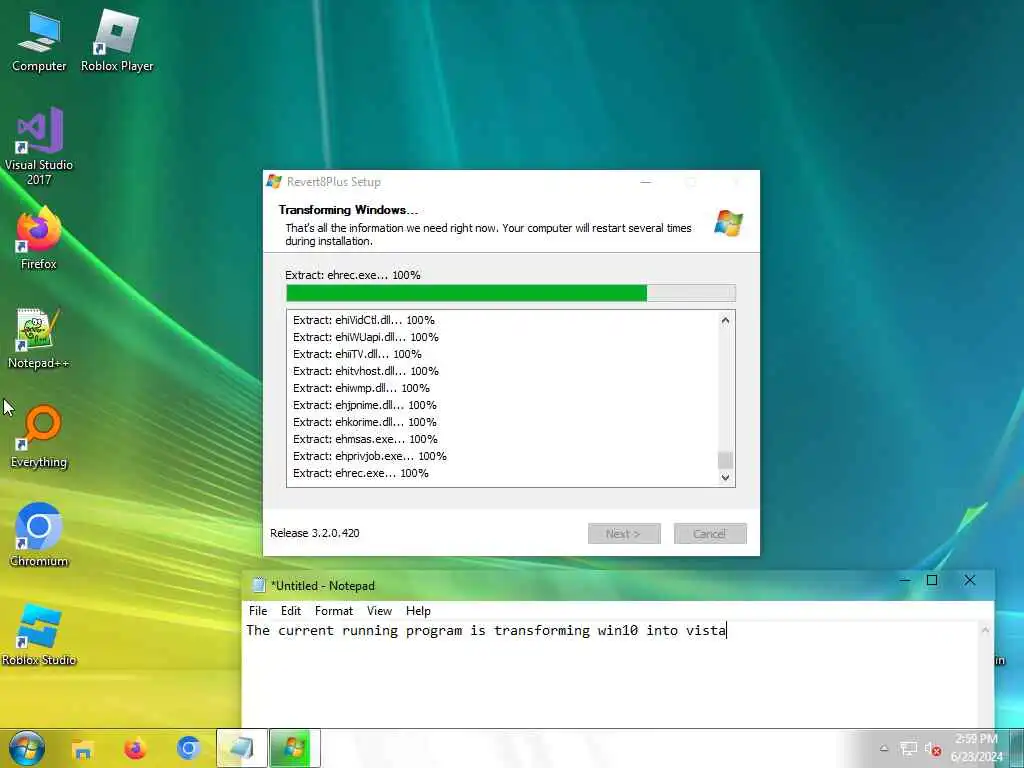Screen dimensions: 1024x768
Task: Open the Format menu in Notepad
Action: [x=334, y=611]
